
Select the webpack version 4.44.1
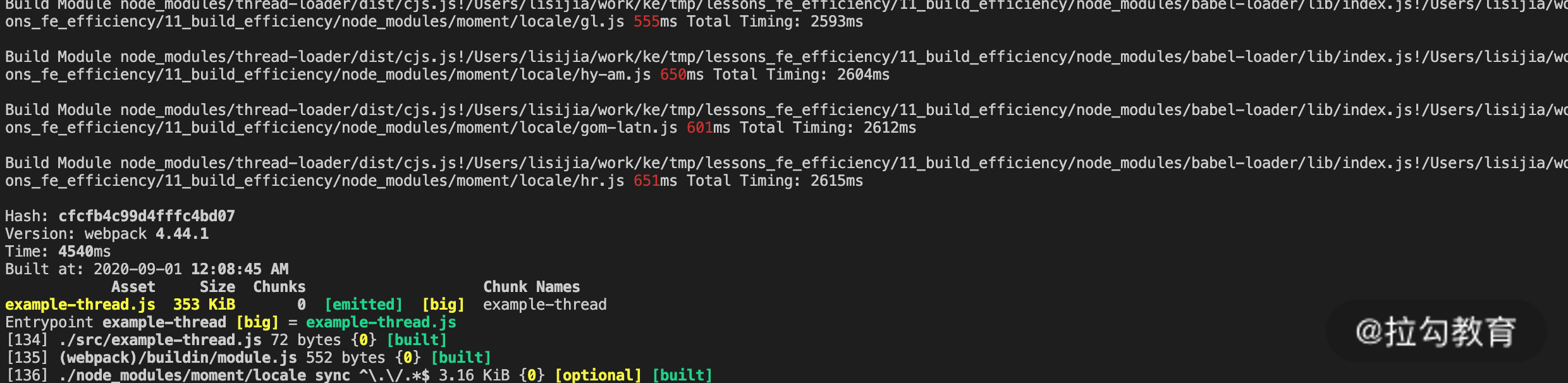pos(182,234)
